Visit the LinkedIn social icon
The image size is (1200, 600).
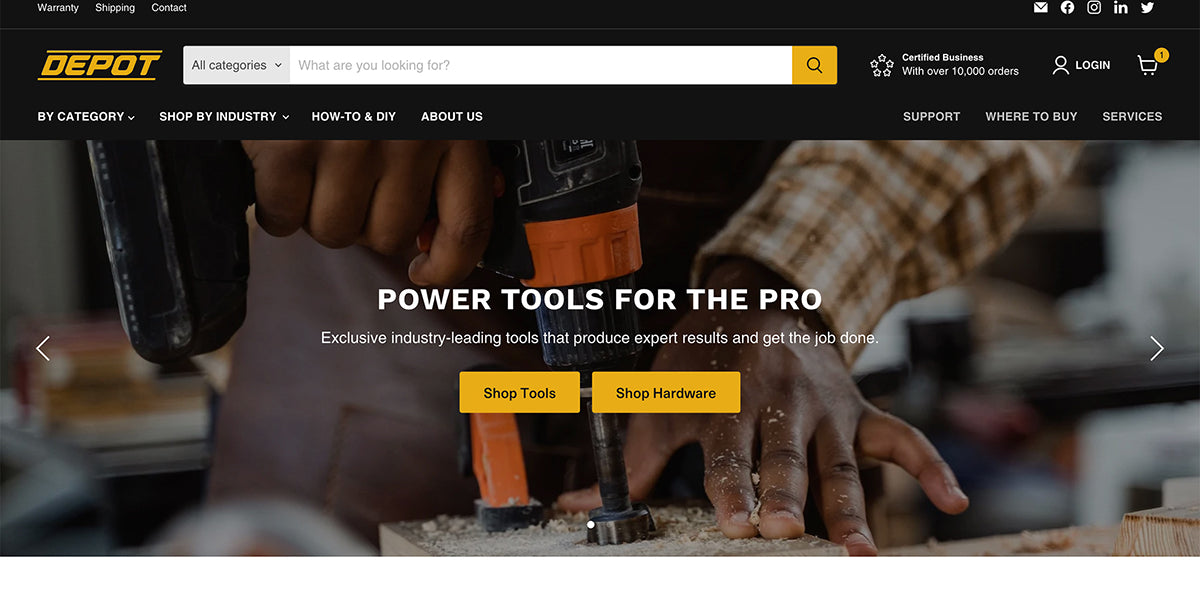[x=1121, y=7]
